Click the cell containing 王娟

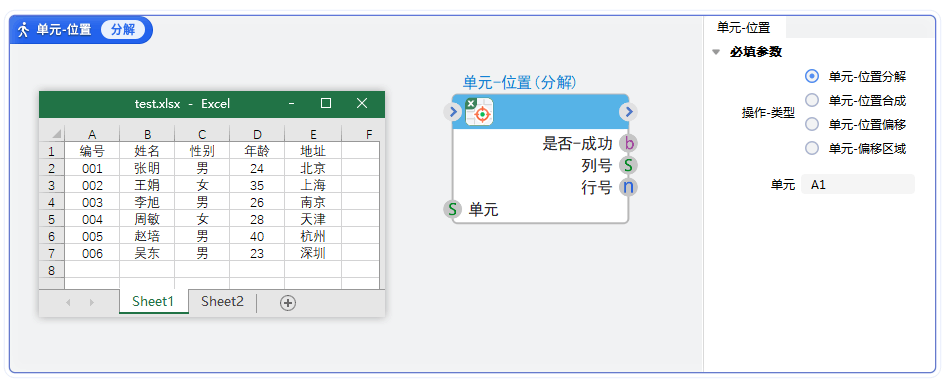click(147, 185)
